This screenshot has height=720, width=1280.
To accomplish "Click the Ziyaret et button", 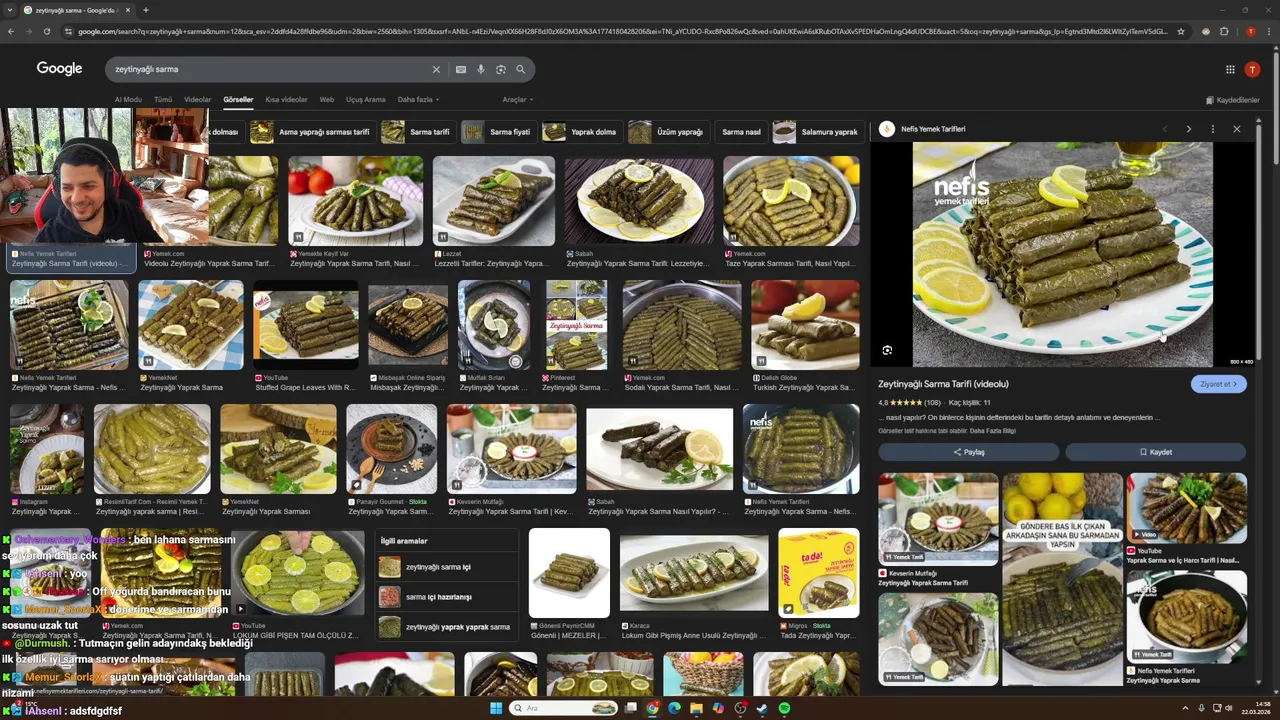I will point(1218,384).
